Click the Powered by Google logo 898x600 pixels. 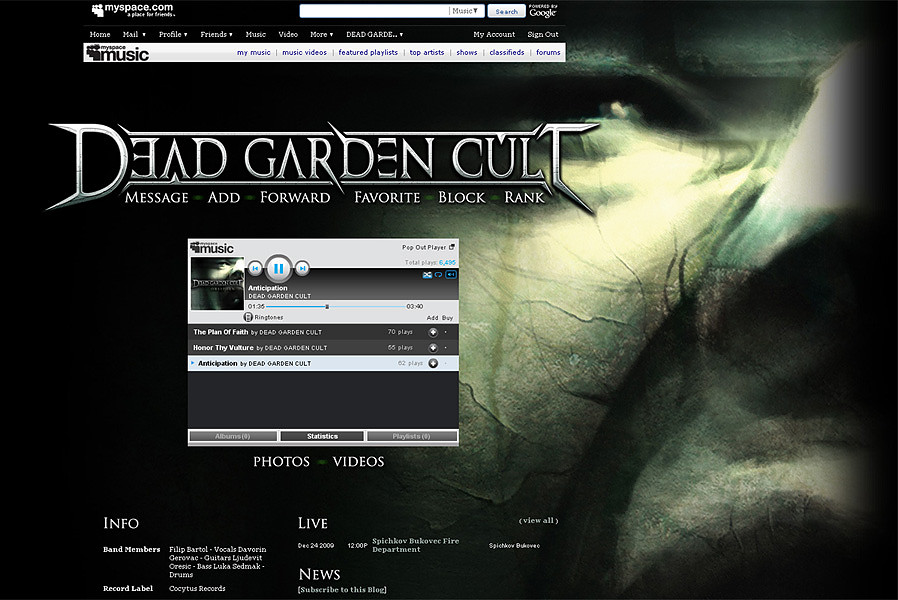click(x=543, y=11)
